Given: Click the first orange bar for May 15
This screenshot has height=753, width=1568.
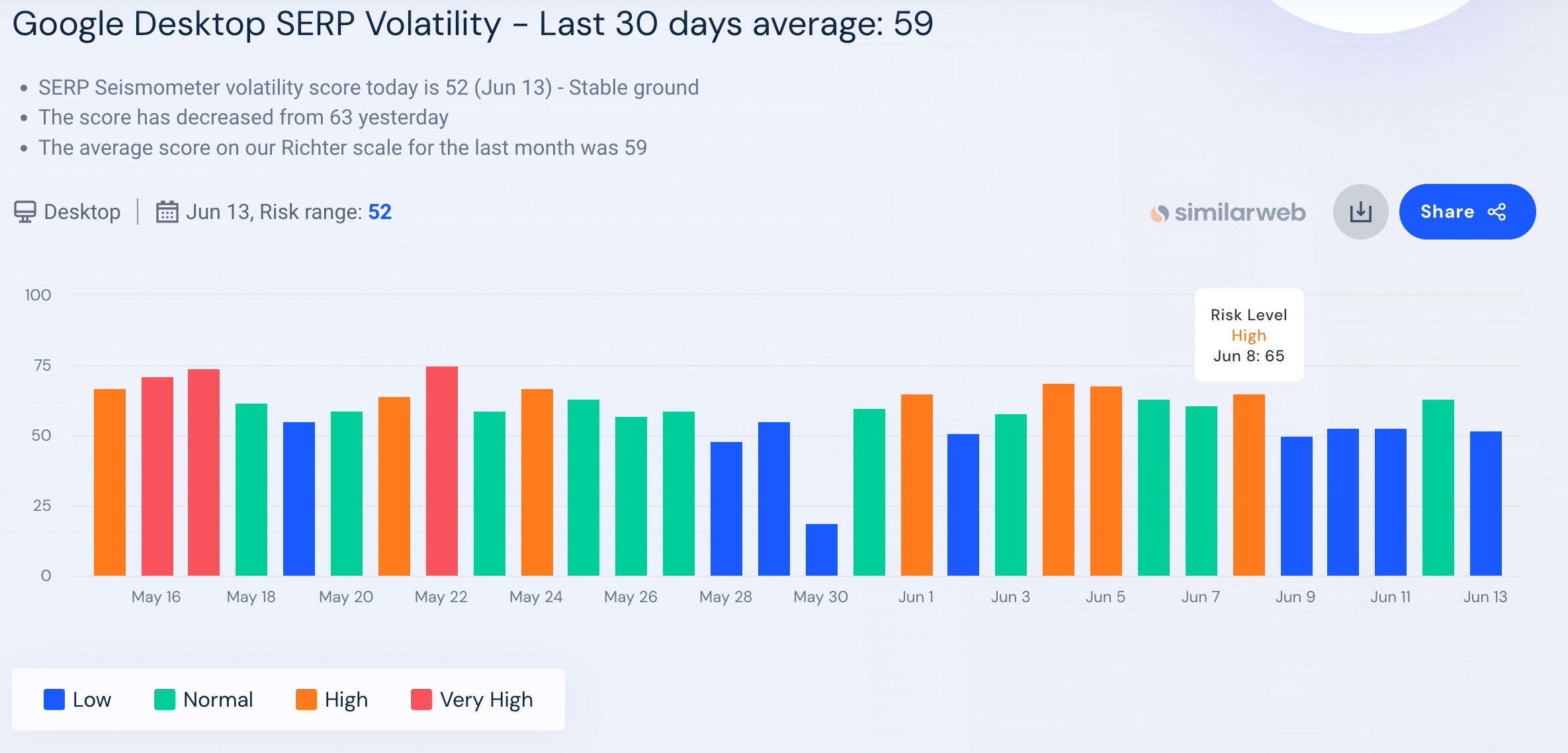Looking at the screenshot, I should click(x=110, y=482).
